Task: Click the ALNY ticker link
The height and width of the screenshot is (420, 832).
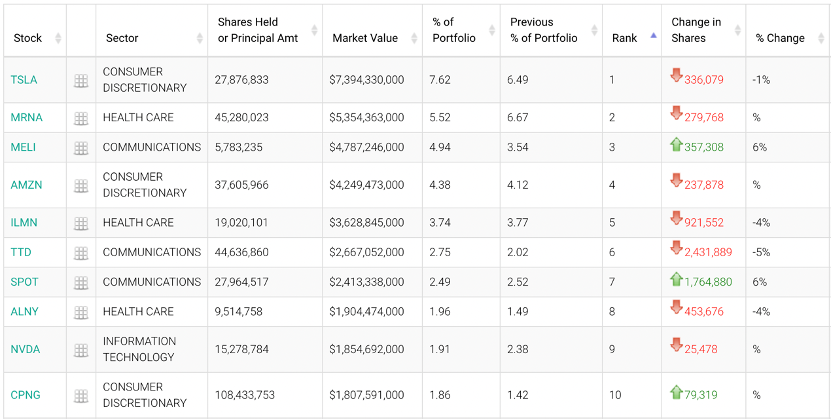Action: click(24, 312)
